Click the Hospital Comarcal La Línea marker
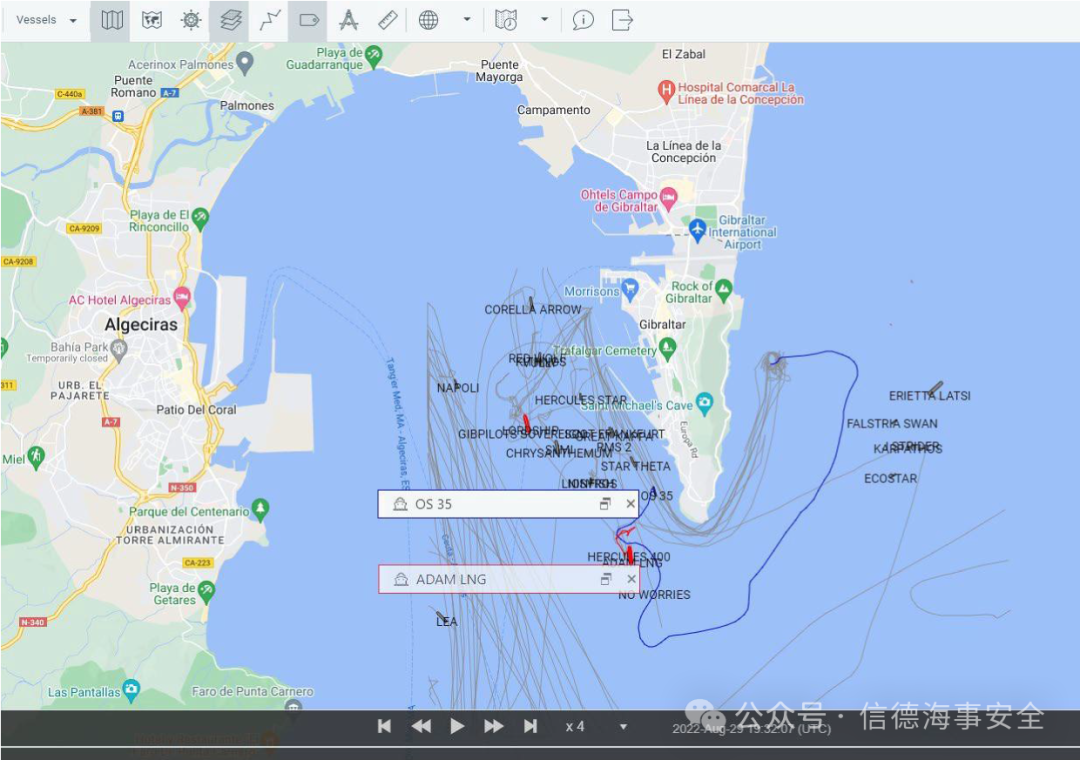The image size is (1080, 760). click(x=665, y=91)
